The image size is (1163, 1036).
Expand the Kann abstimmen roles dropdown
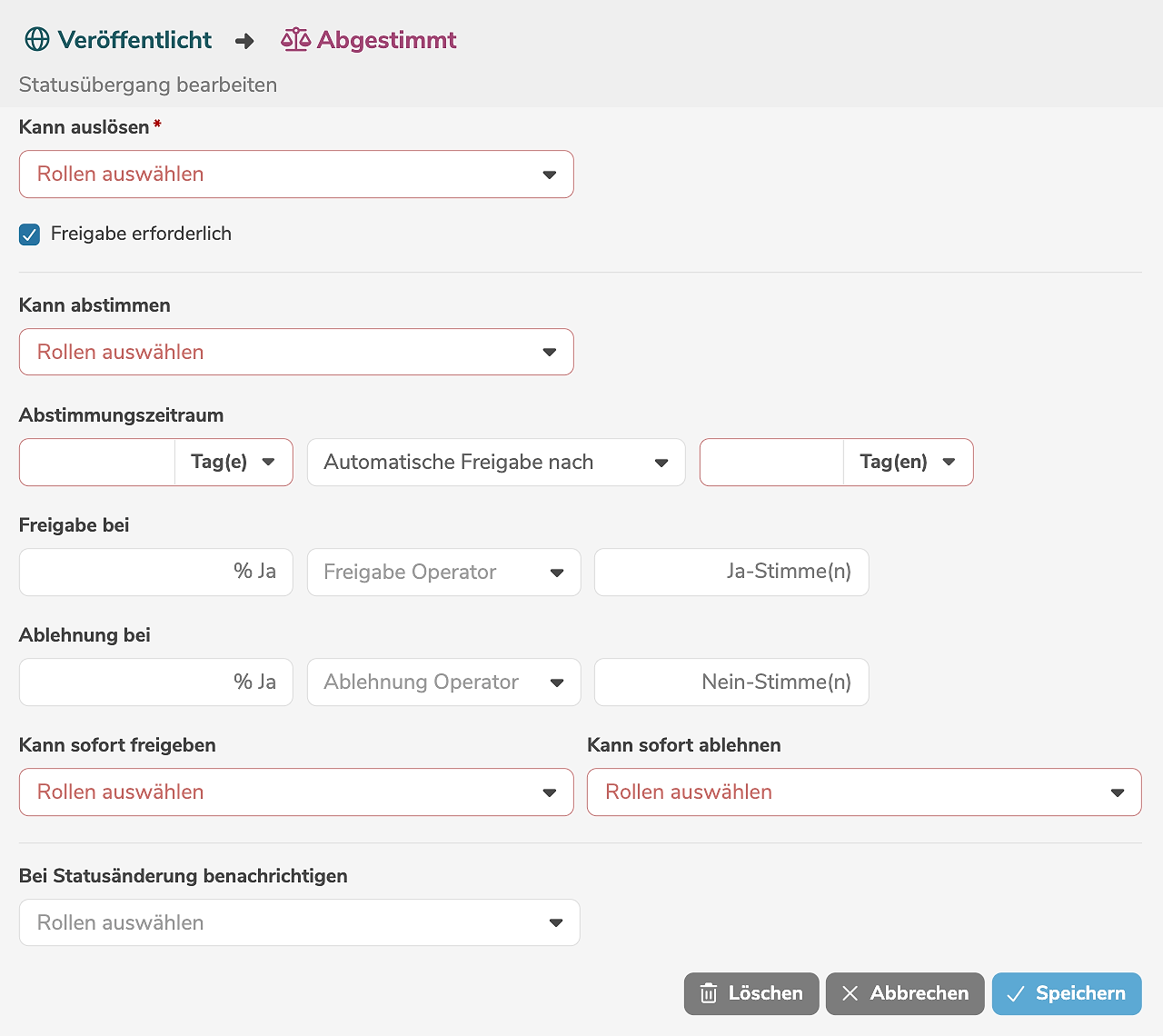(296, 353)
